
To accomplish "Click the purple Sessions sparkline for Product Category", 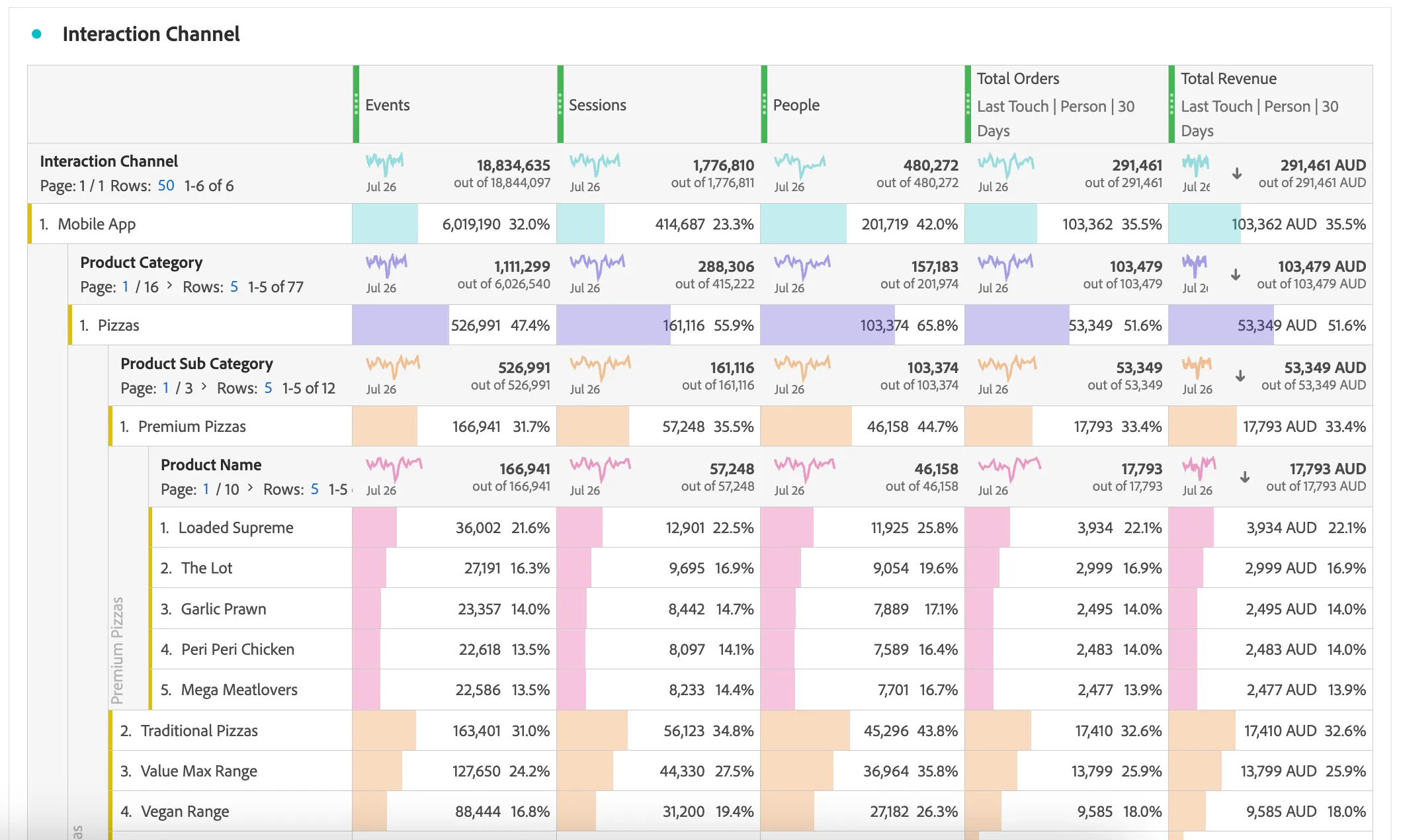I will pos(597,265).
